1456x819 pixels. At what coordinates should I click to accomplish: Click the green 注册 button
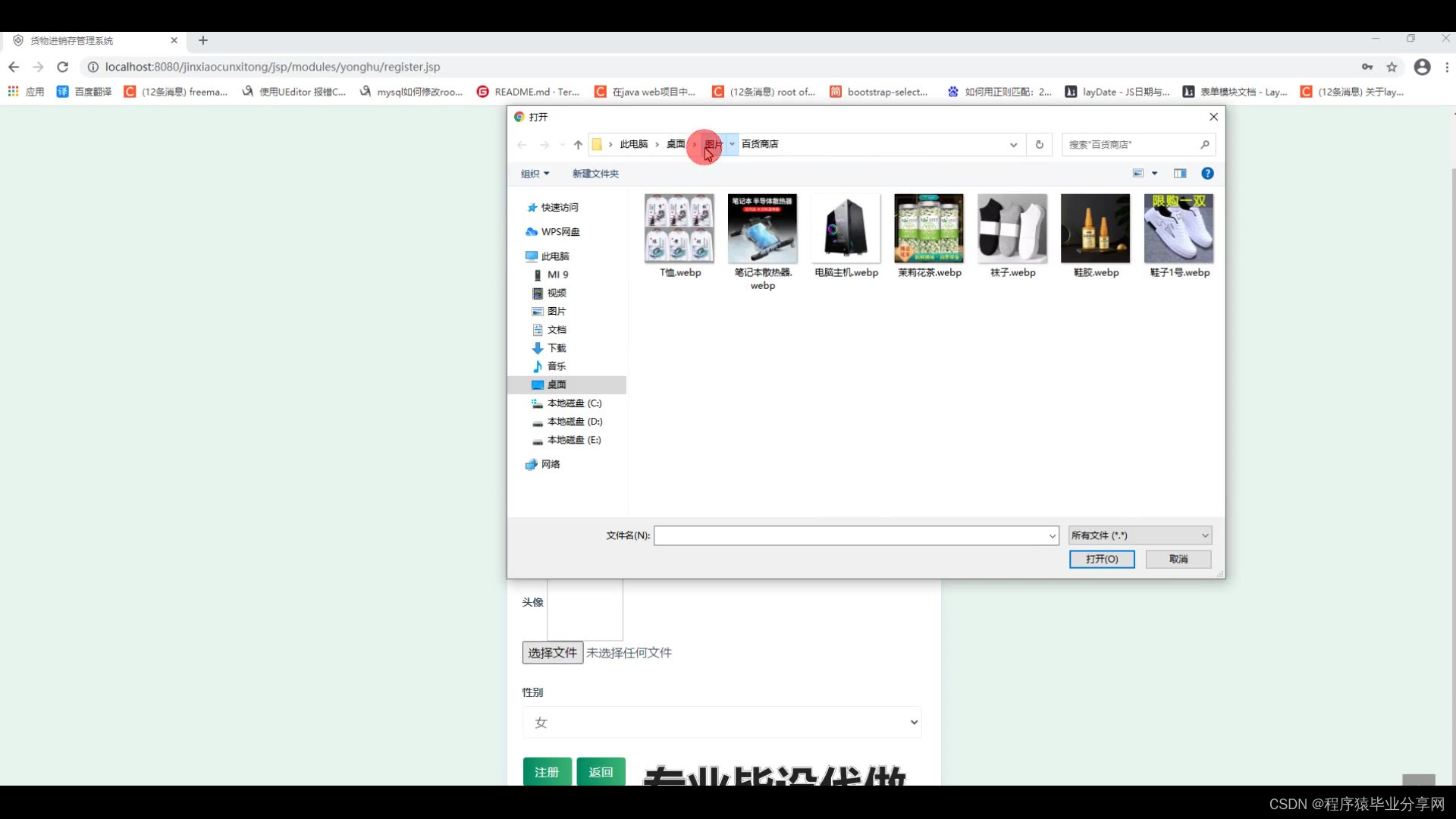(x=547, y=771)
